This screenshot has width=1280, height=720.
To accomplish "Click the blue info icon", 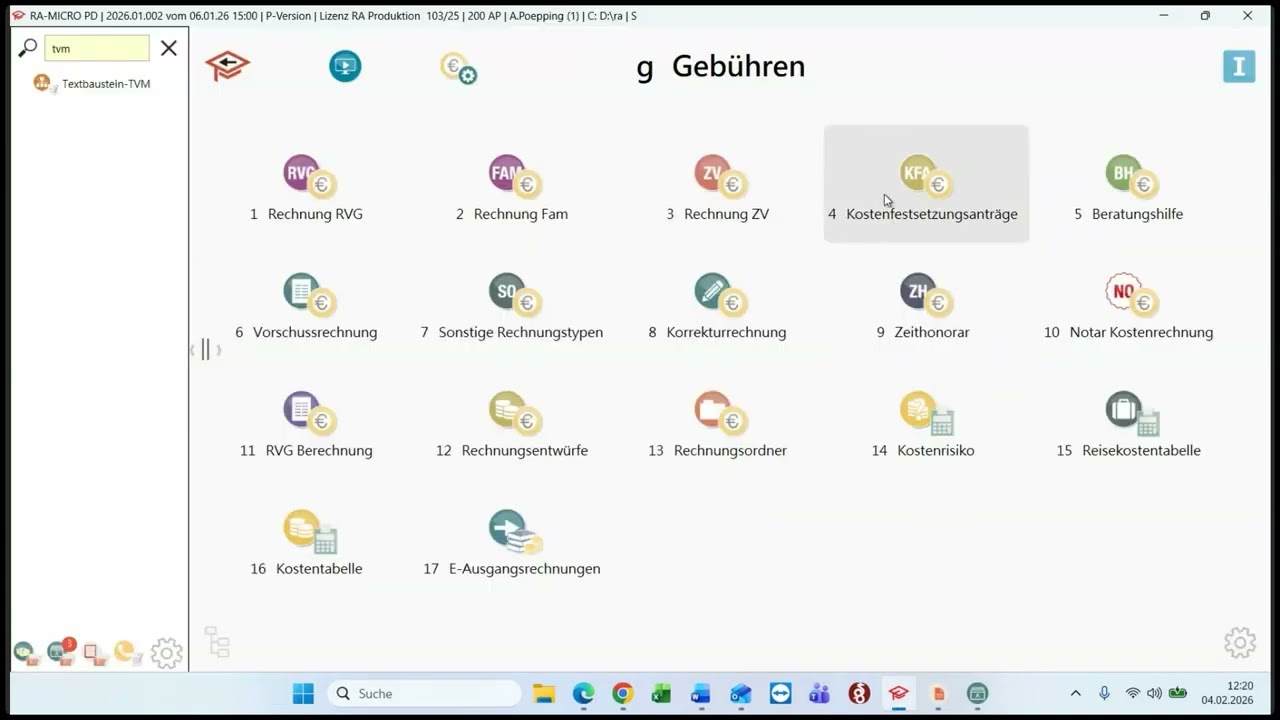I will (1239, 66).
